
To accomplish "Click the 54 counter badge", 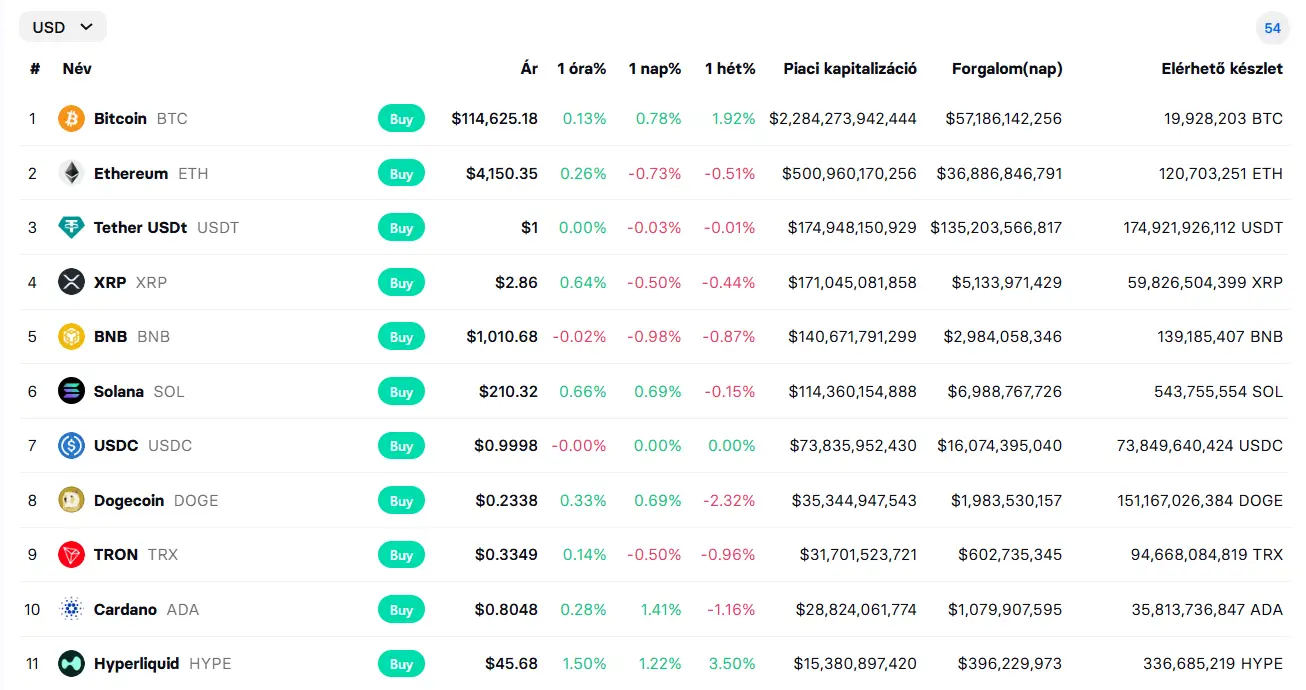I will 1272,28.
